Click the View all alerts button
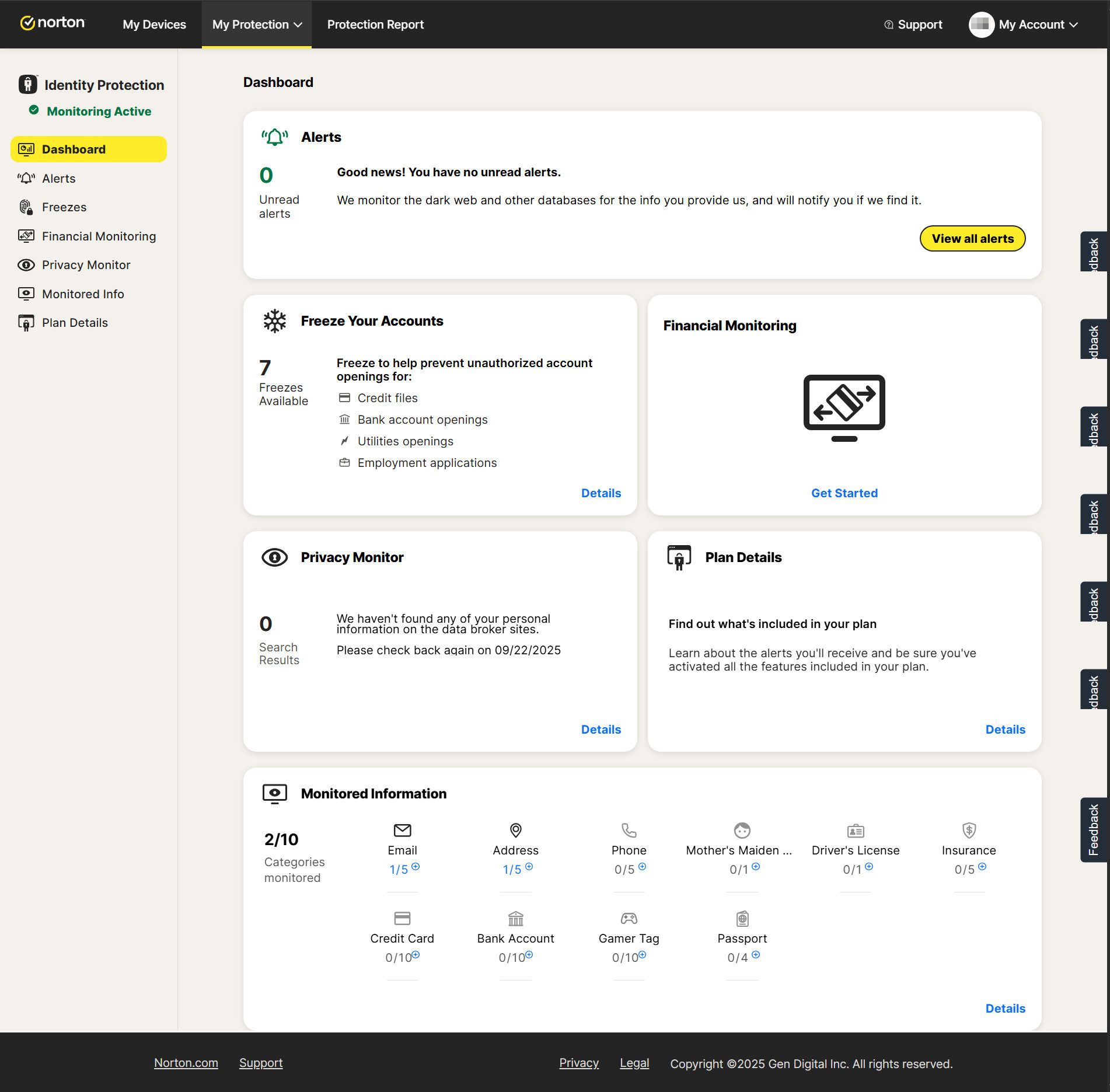1110x1092 pixels. click(972, 239)
